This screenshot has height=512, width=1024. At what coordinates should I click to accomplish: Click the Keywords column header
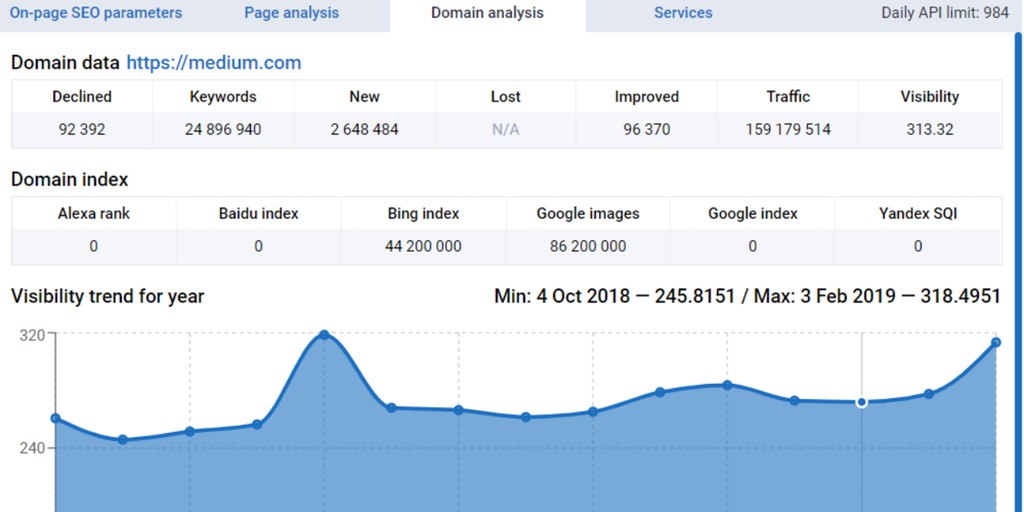tap(223, 97)
